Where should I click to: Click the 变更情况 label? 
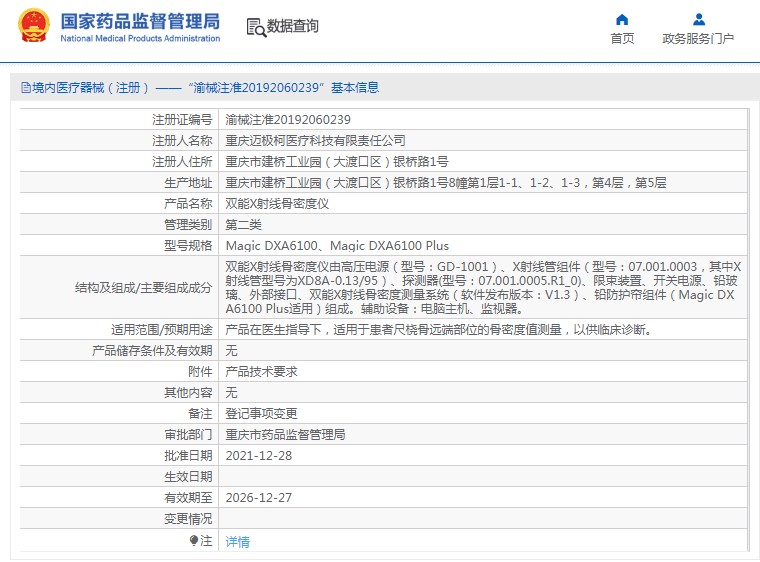(188, 519)
